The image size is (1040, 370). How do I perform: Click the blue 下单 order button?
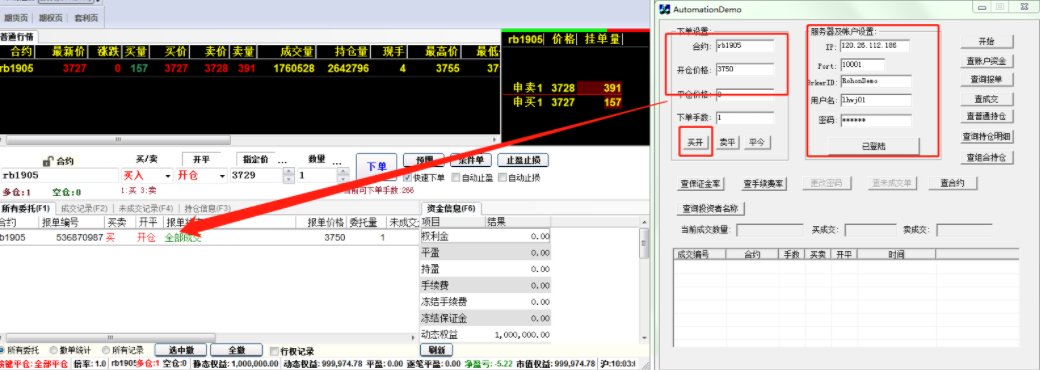tap(376, 166)
